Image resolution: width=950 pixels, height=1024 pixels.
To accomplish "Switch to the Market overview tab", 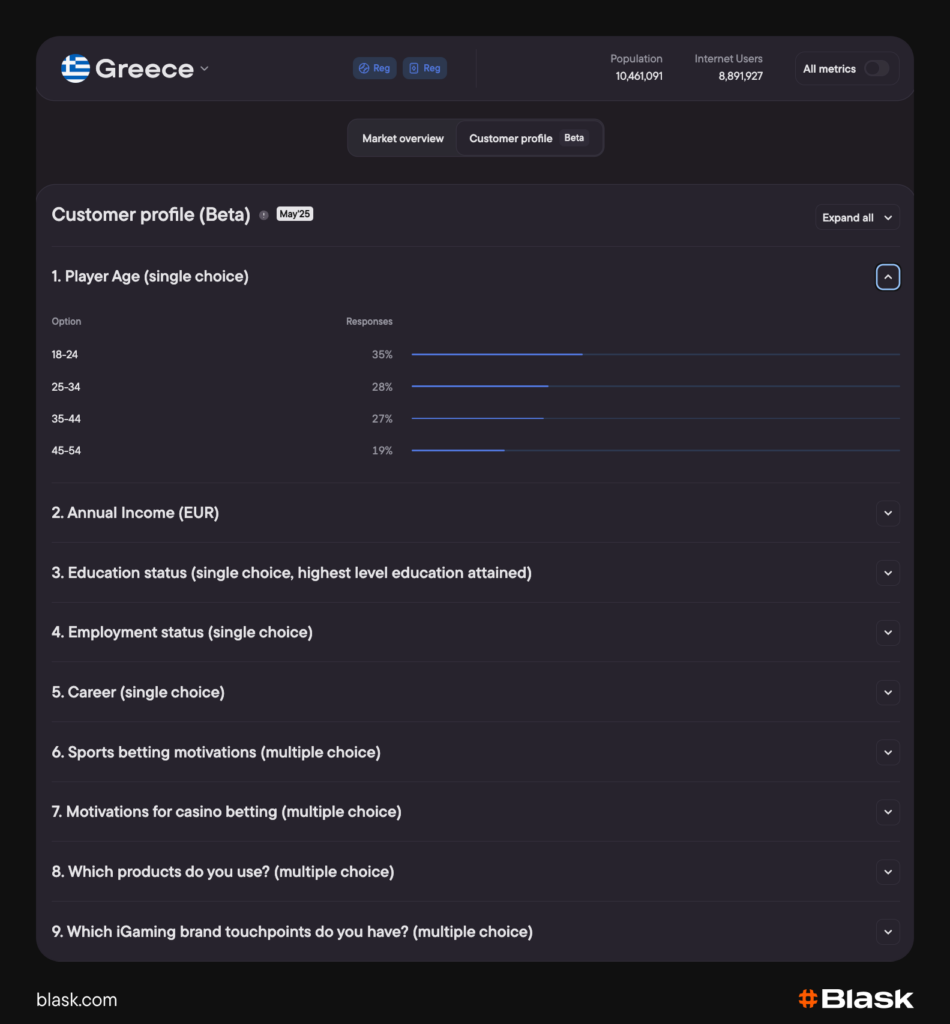I will click(403, 138).
